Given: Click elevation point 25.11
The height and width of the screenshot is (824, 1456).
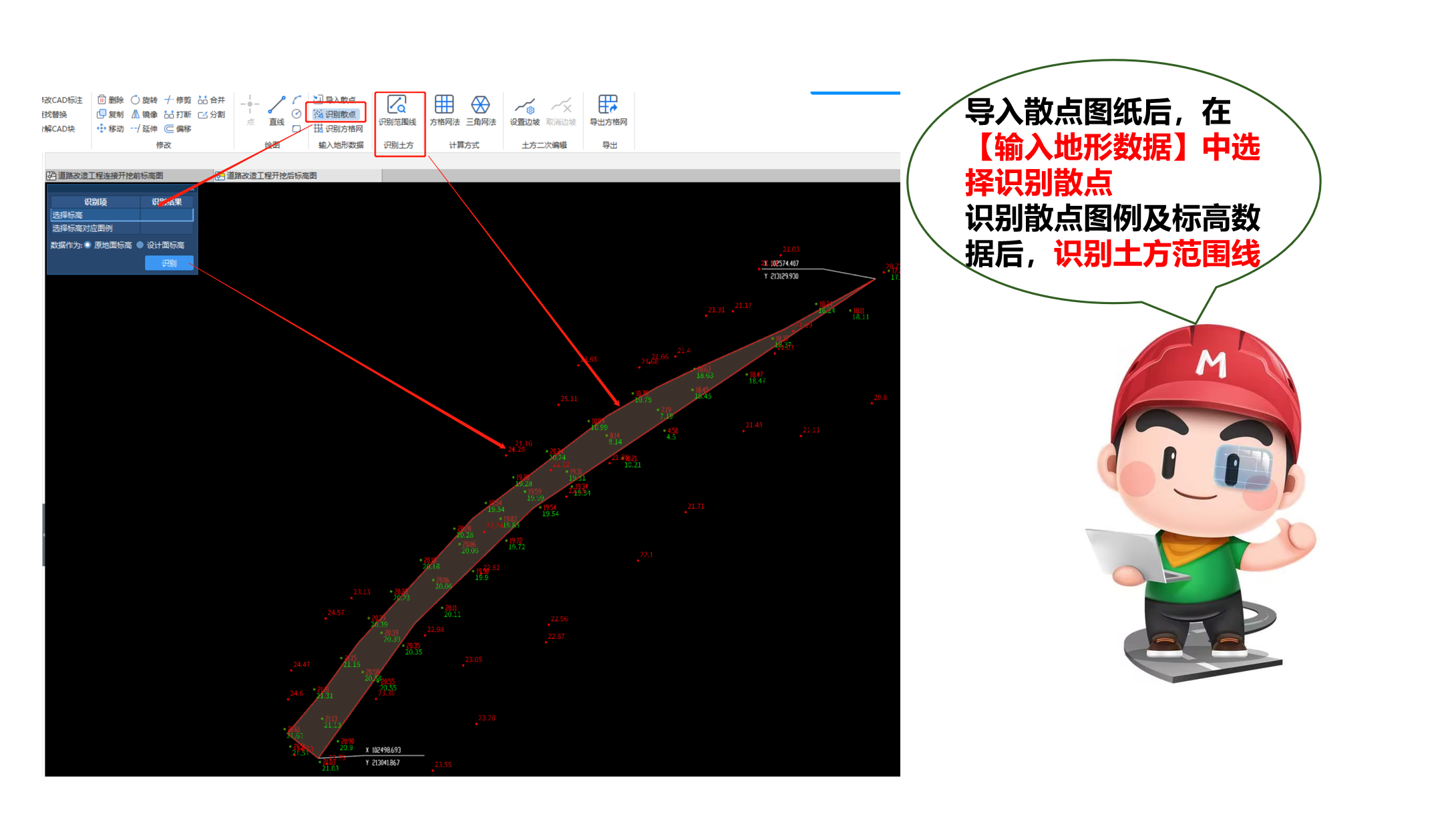Looking at the screenshot, I should tap(569, 399).
